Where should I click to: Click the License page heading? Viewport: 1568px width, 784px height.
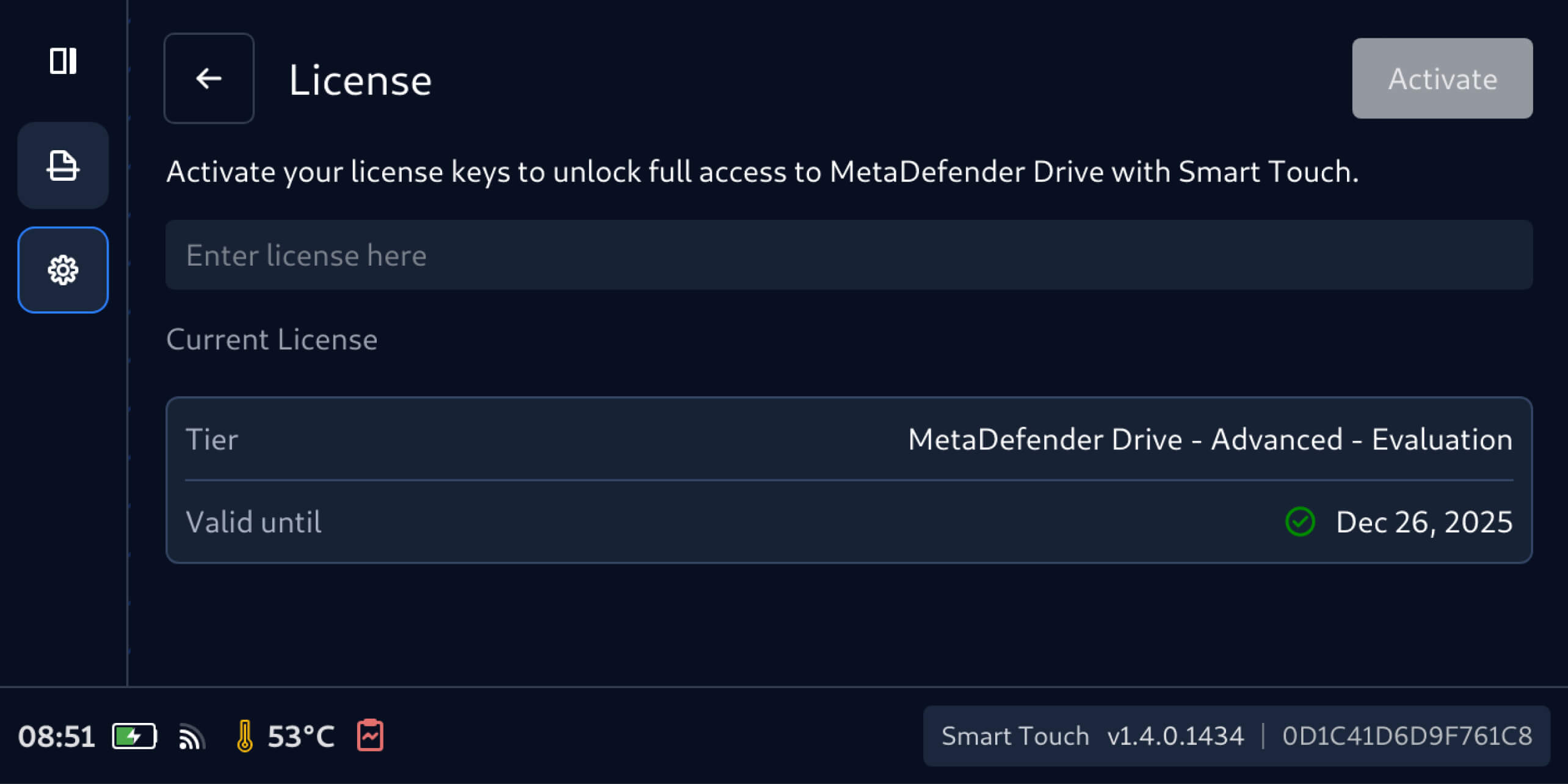point(360,80)
